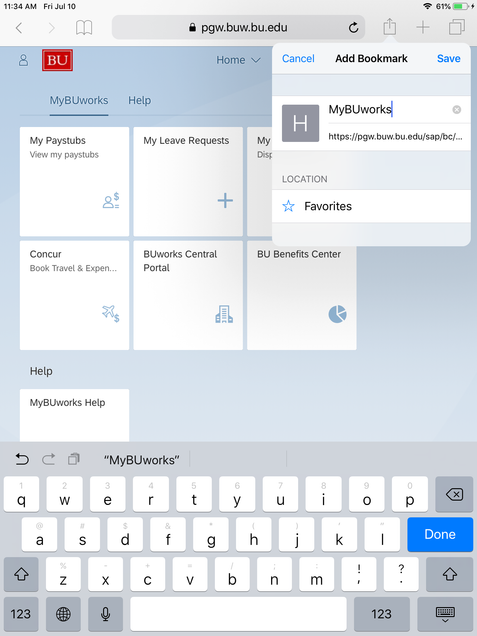Image resolution: width=477 pixels, height=636 pixels.
Task: Open the MyBUworks Help tile
Action: pyautogui.click(x=75, y=415)
